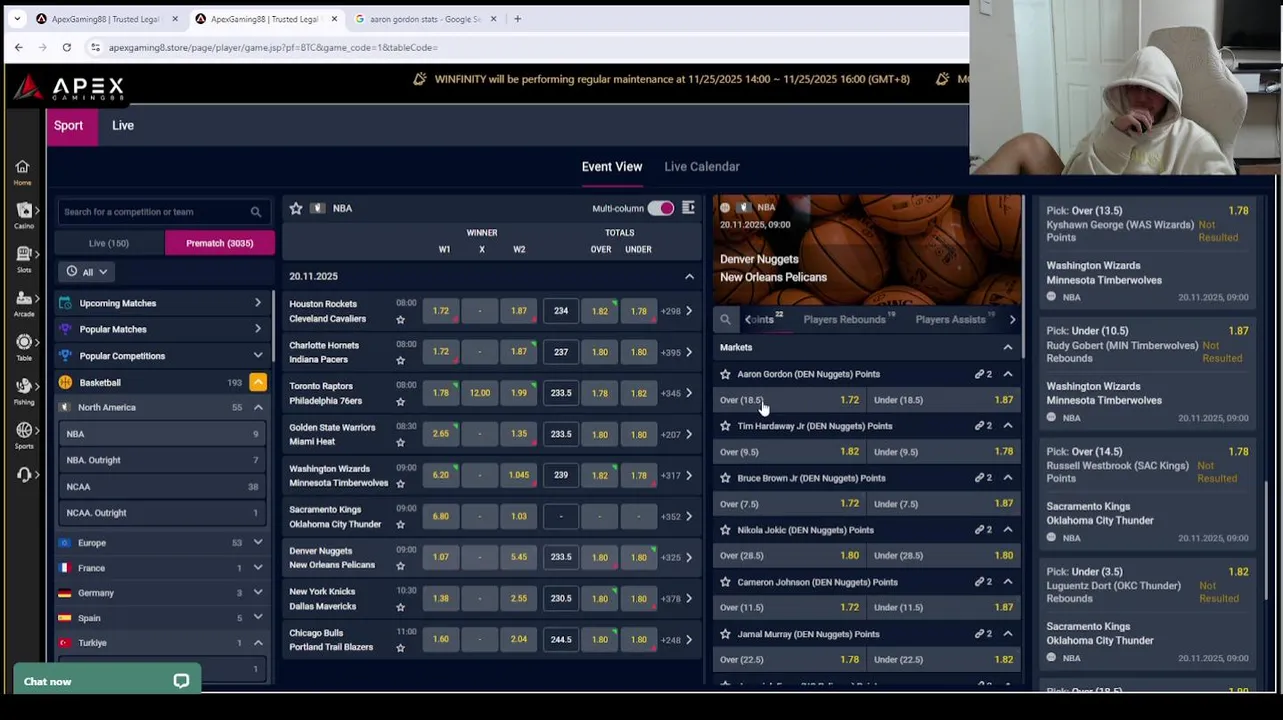Collapse the Basketball sport section
Image resolution: width=1283 pixels, height=720 pixels.
258,382
